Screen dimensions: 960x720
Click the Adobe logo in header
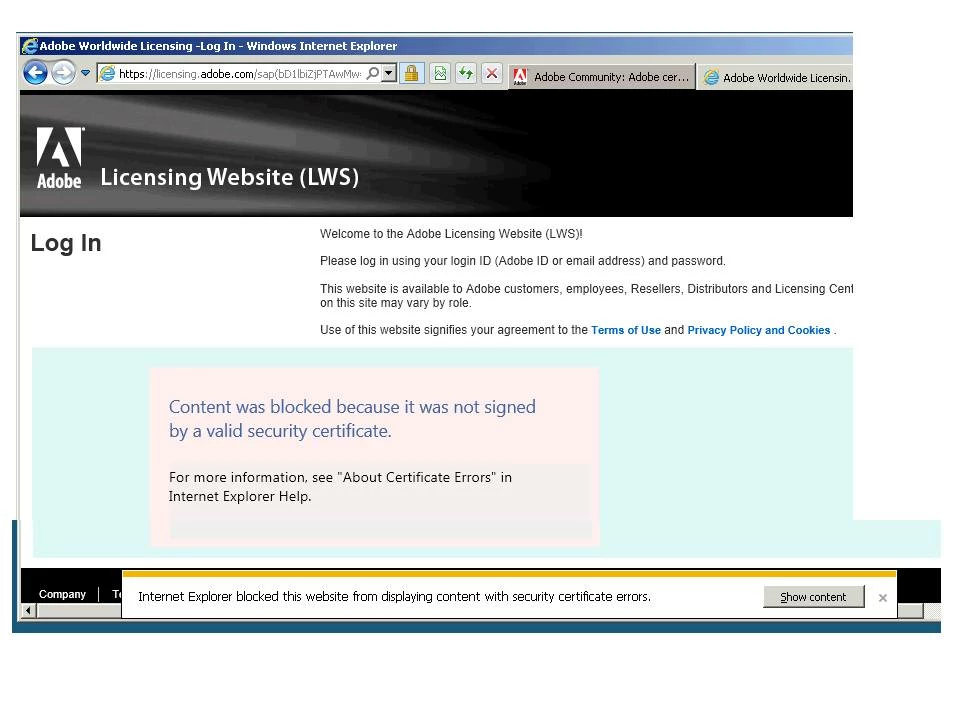pyautogui.click(x=59, y=158)
